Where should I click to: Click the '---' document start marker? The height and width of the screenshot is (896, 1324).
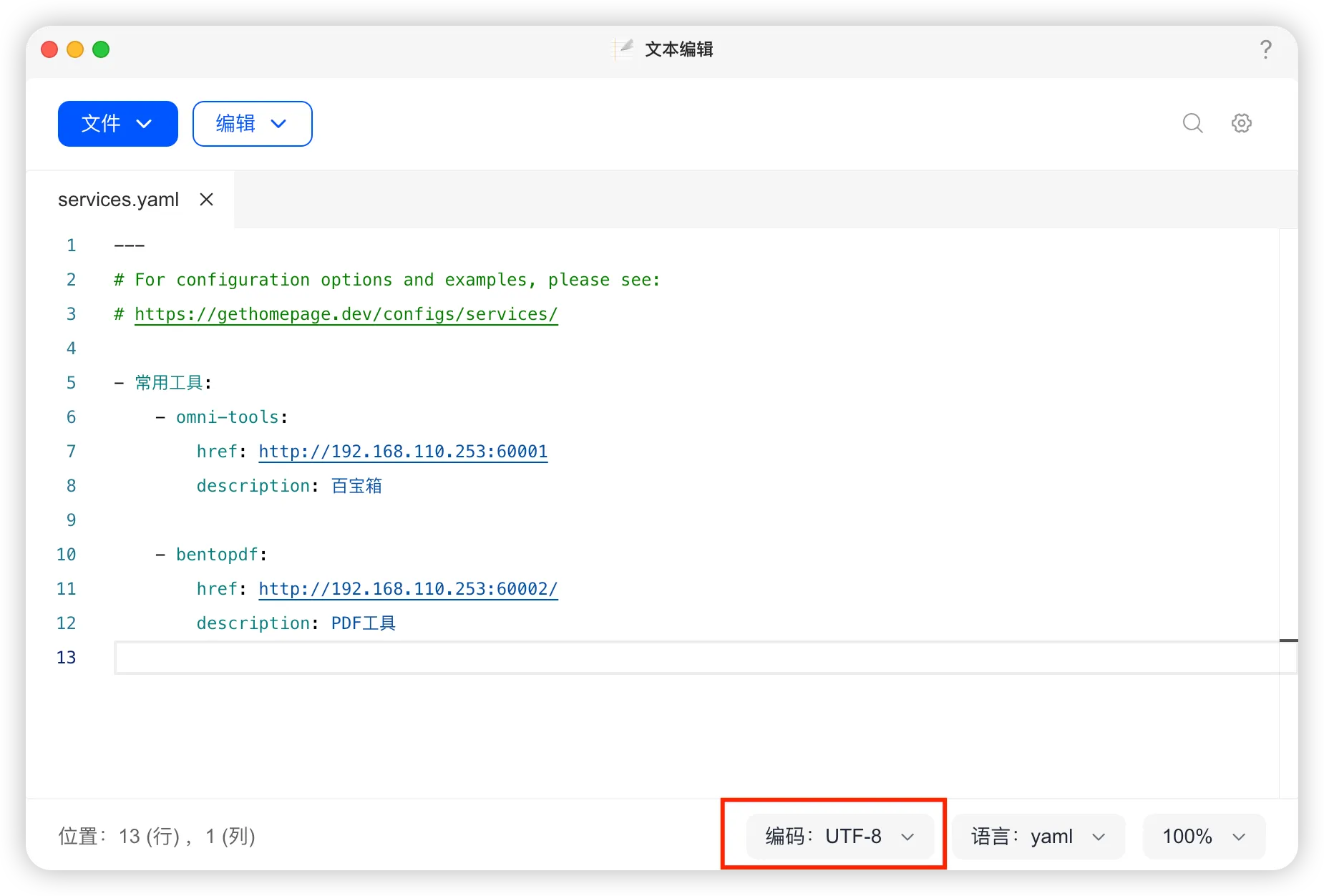129,245
